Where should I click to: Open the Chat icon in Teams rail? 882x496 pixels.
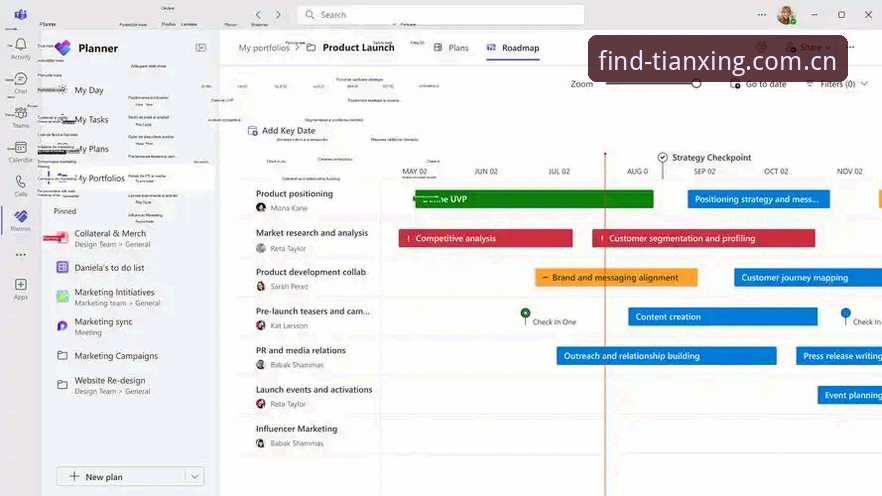21,79
